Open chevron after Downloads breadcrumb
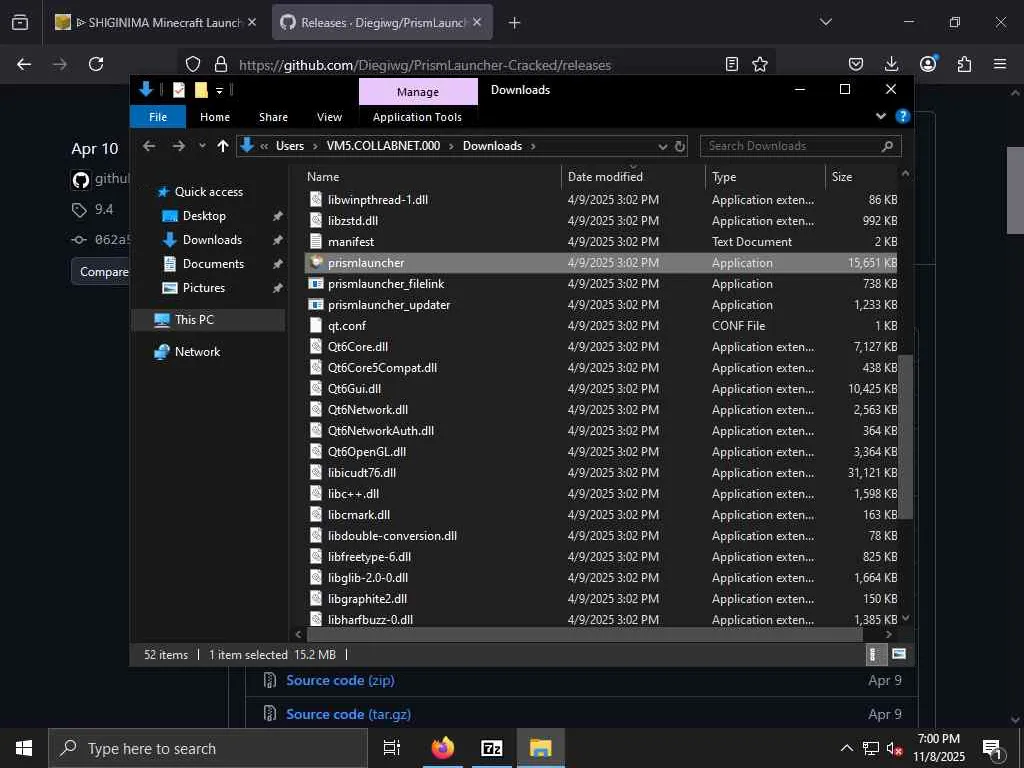The width and height of the screenshot is (1024, 768). coord(533,146)
